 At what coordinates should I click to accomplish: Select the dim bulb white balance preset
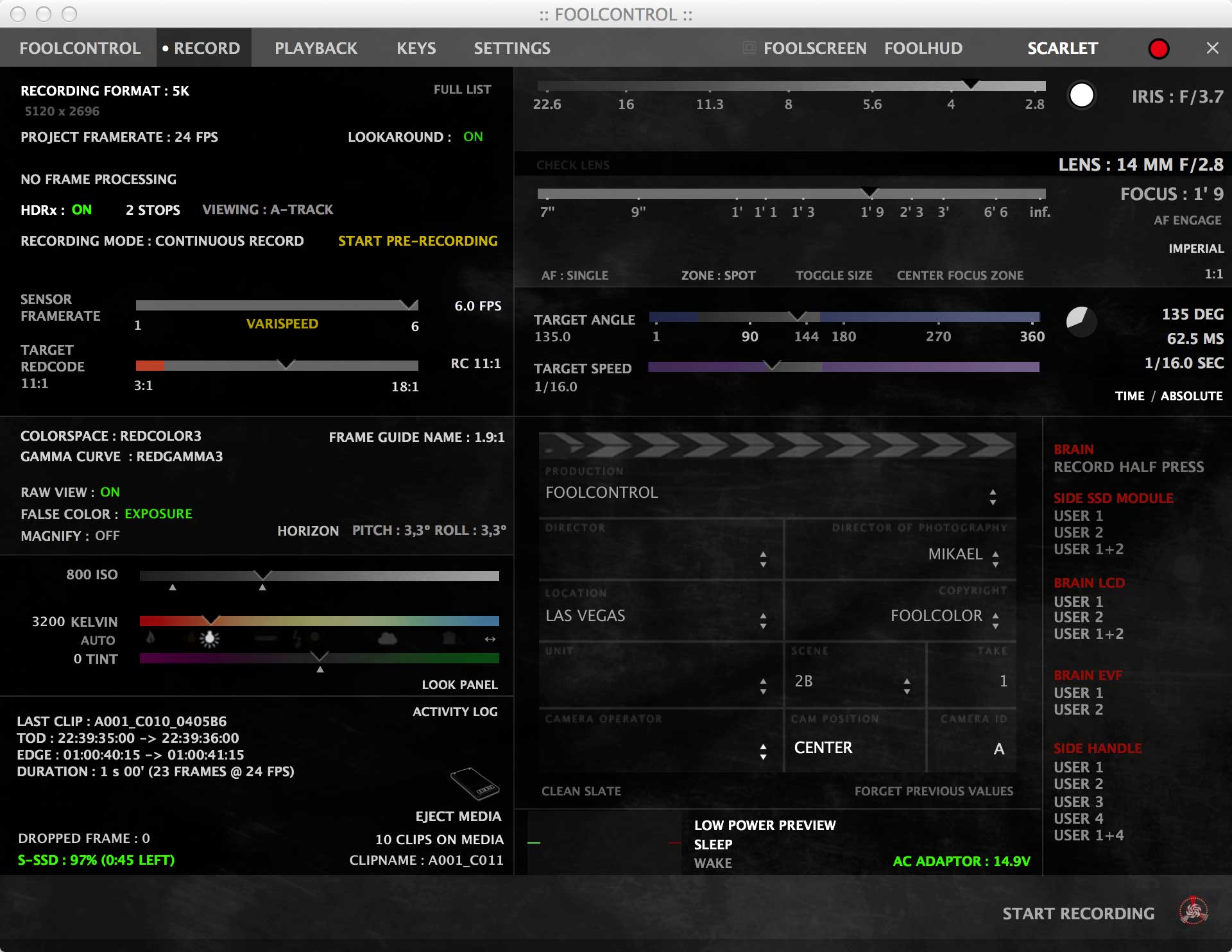click(x=191, y=638)
